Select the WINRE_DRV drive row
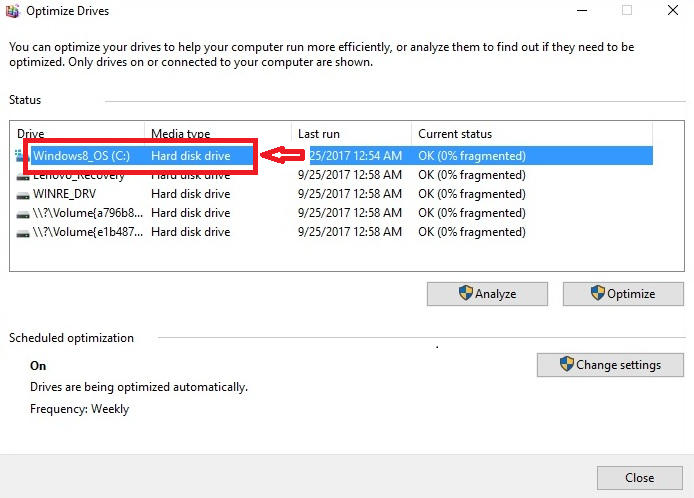This screenshot has height=498, width=694. click(x=334, y=194)
